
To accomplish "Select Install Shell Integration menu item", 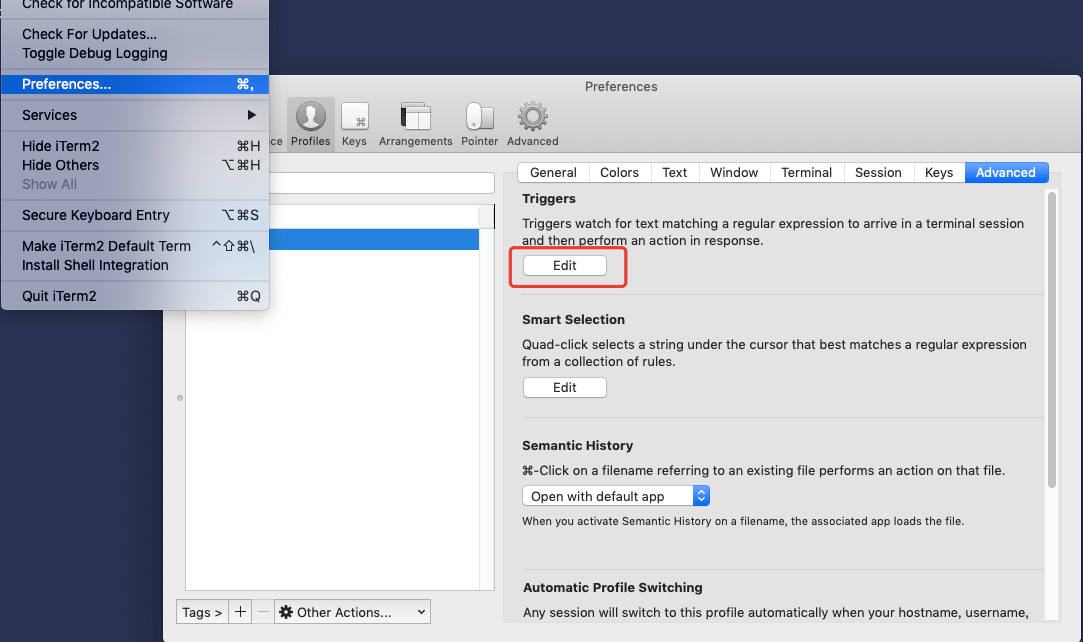I will click(x=135, y=266).
